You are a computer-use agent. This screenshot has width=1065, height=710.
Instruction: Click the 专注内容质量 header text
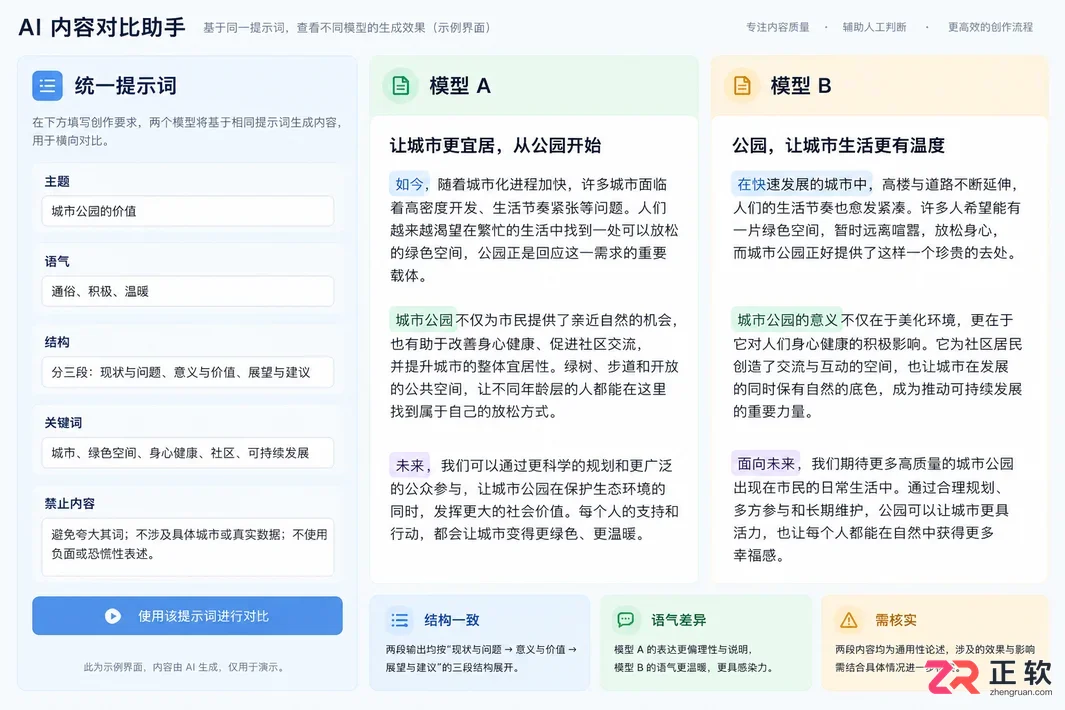pos(778,27)
